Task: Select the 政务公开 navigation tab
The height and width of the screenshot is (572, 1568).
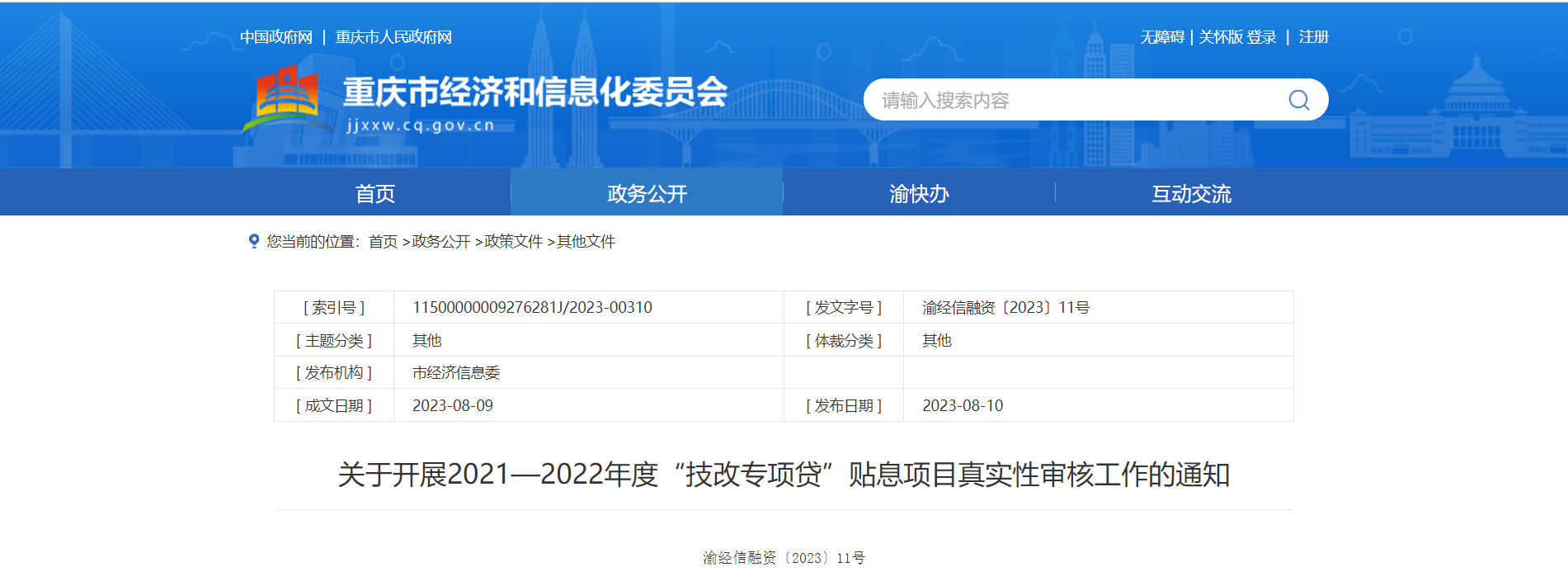Action: click(647, 193)
